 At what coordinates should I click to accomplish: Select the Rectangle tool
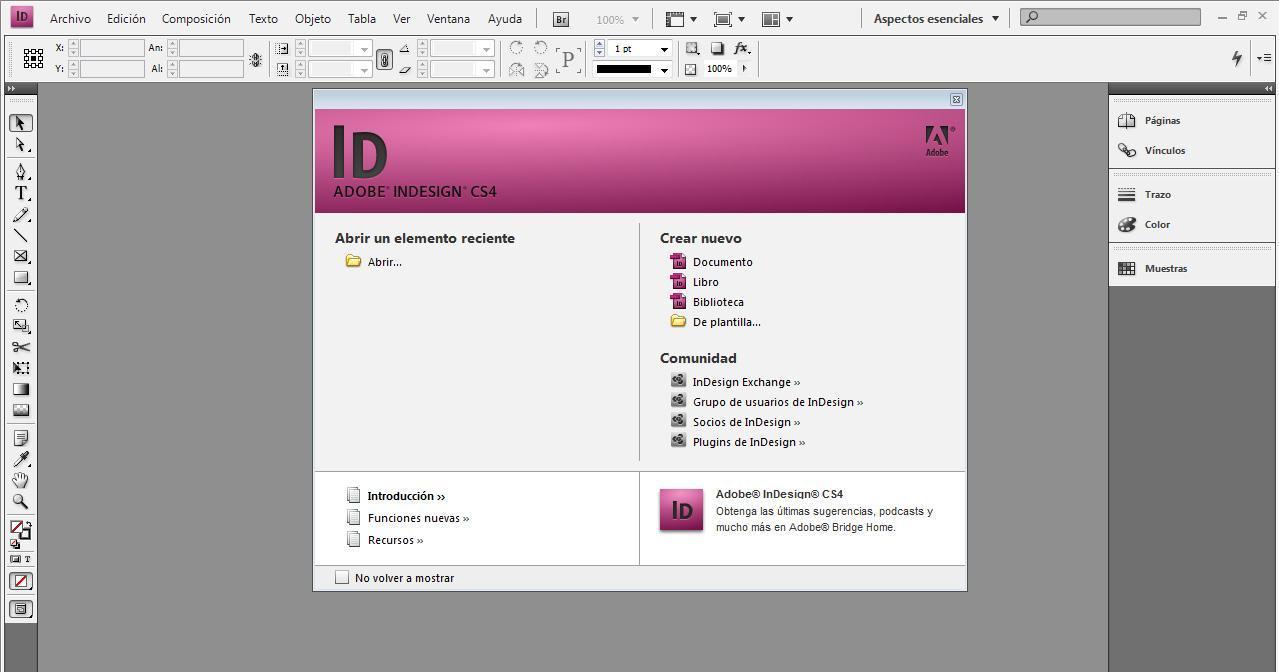click(20, 278)
